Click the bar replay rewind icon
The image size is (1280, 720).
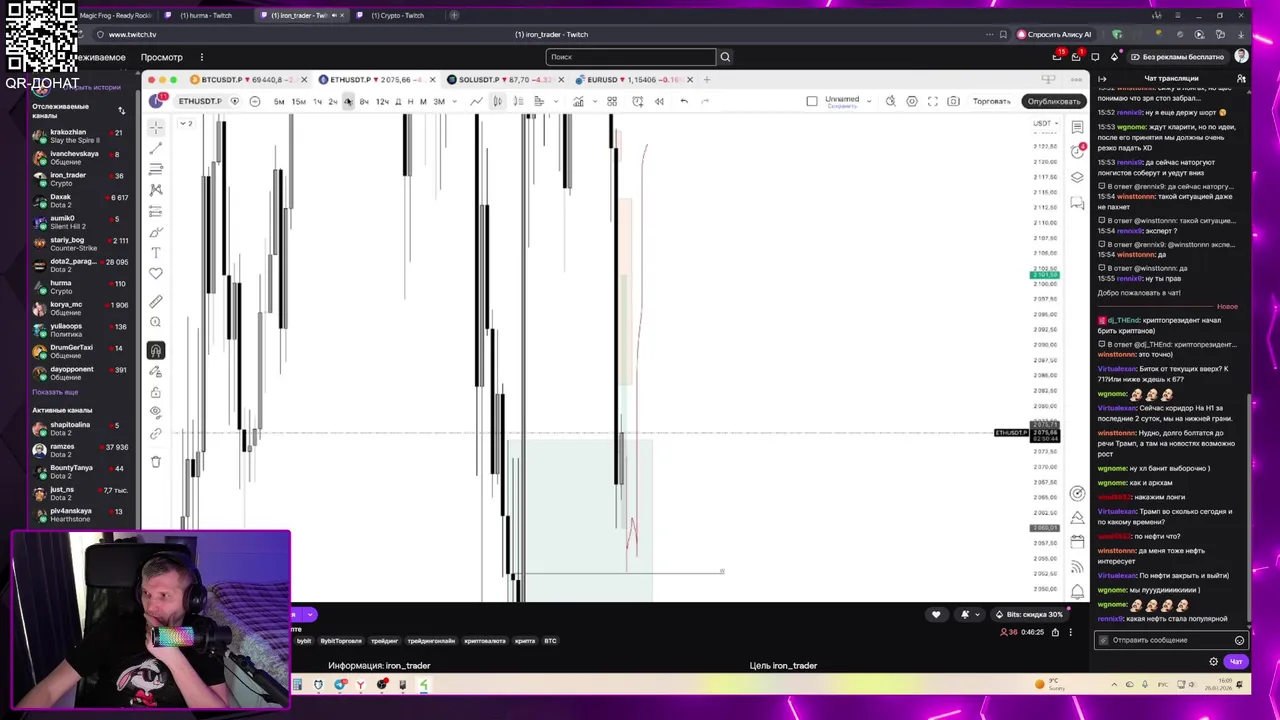pyautogui.click(x=659, y=101)
